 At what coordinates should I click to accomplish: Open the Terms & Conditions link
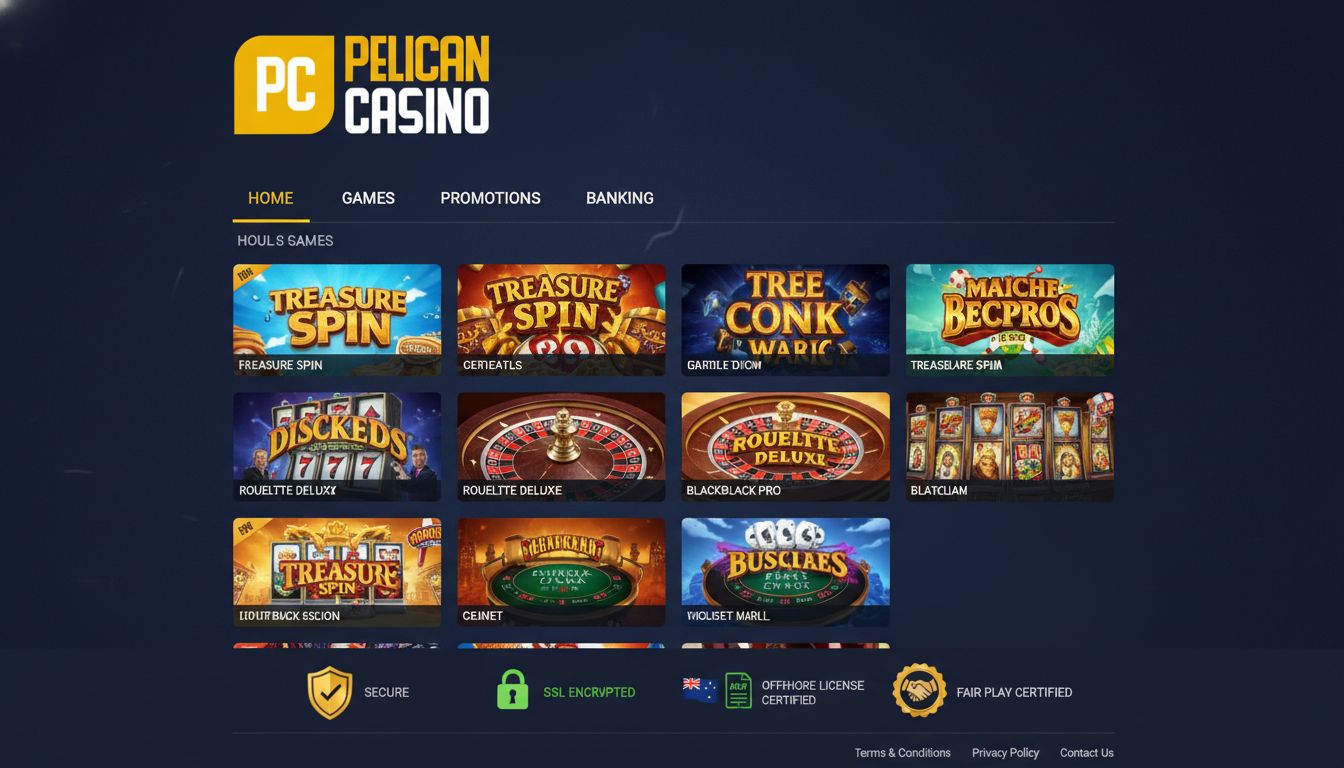coord(902,753)
